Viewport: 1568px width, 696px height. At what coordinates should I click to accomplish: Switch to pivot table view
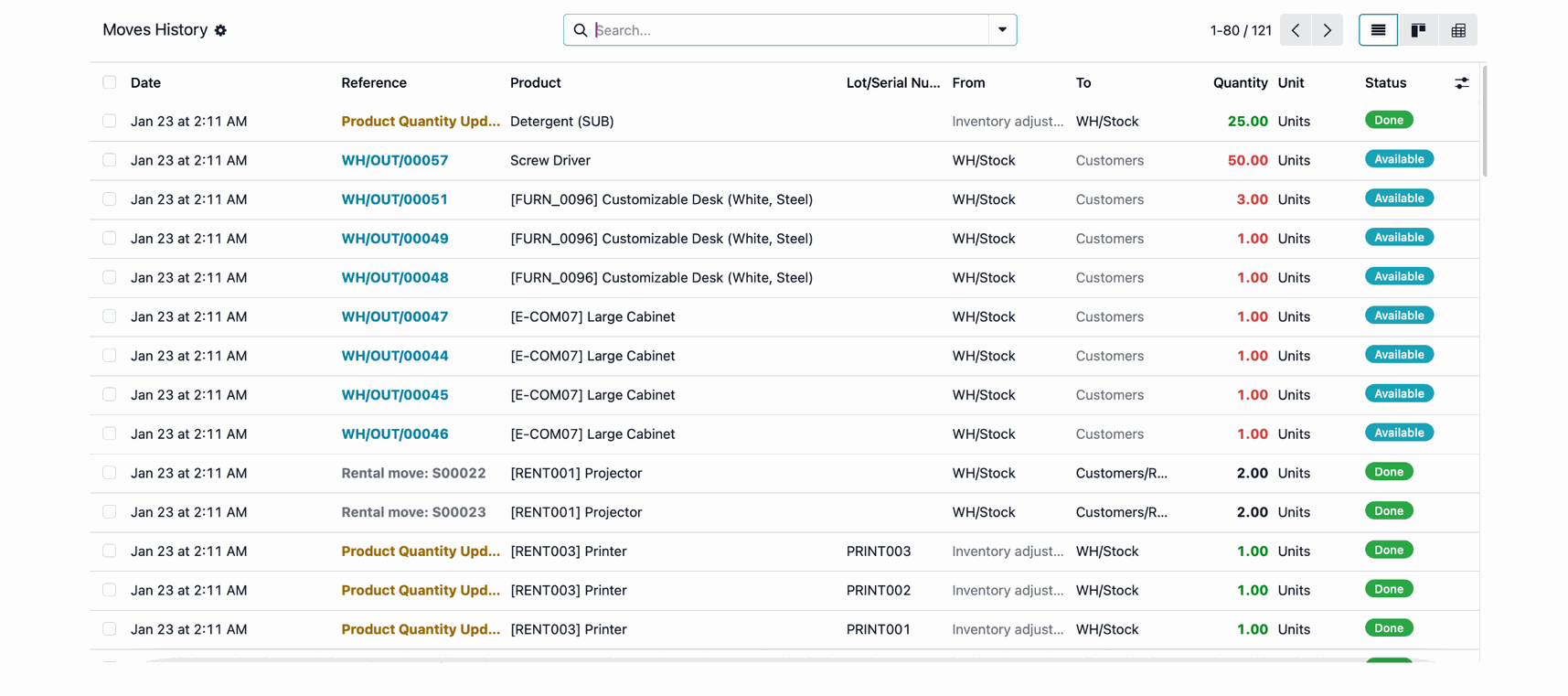pyautogui.click(x=1458, y=30)
